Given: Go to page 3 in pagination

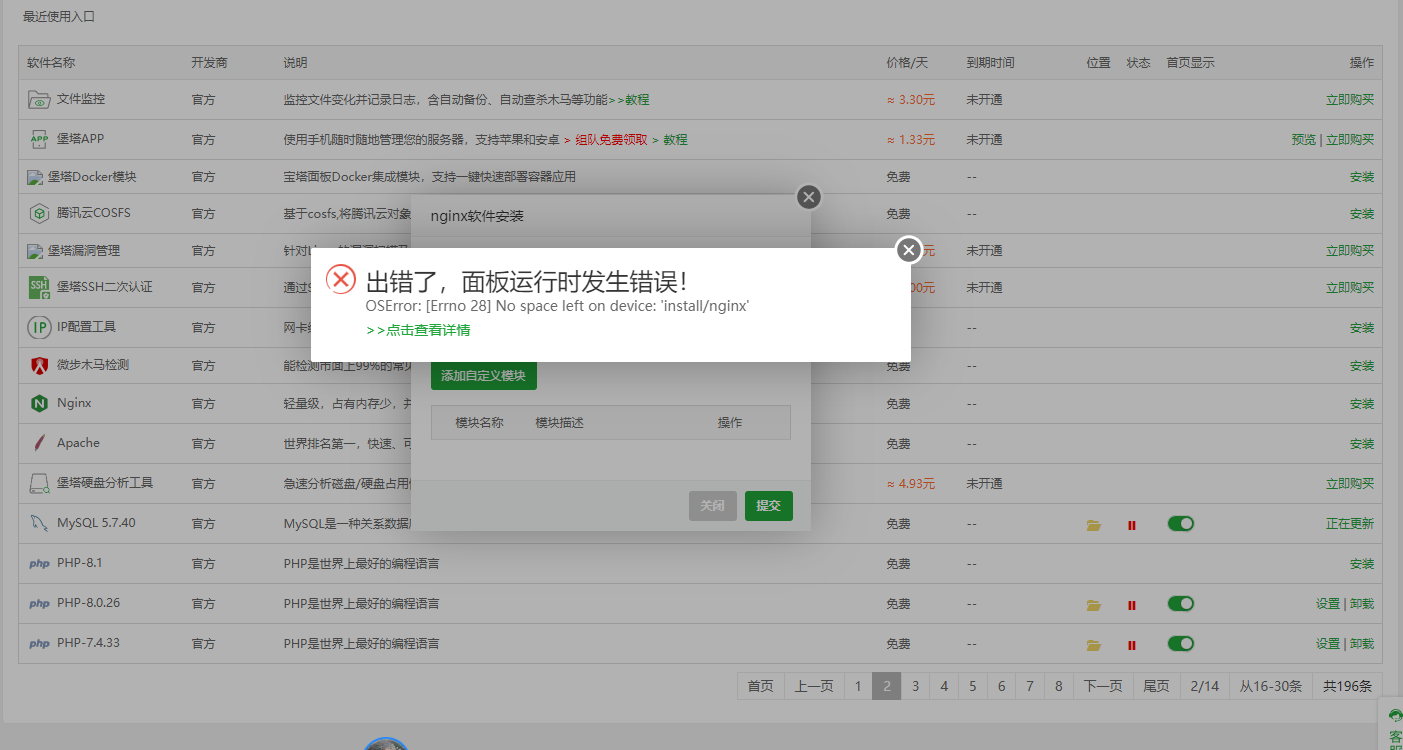Looking at the screenshot, I should (915, 686).
